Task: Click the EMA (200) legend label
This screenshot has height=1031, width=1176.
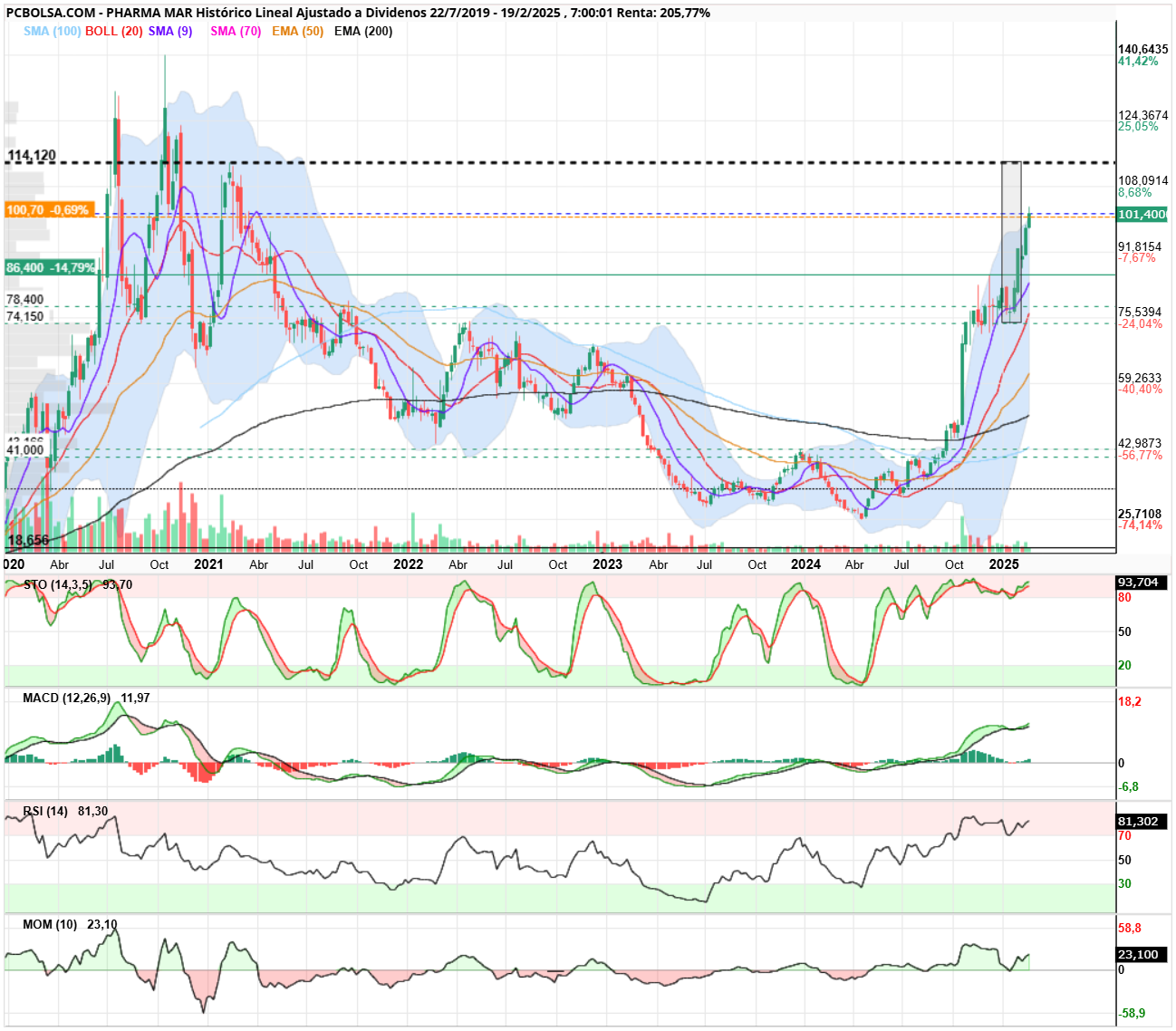Action: click(x=363, y=31)
